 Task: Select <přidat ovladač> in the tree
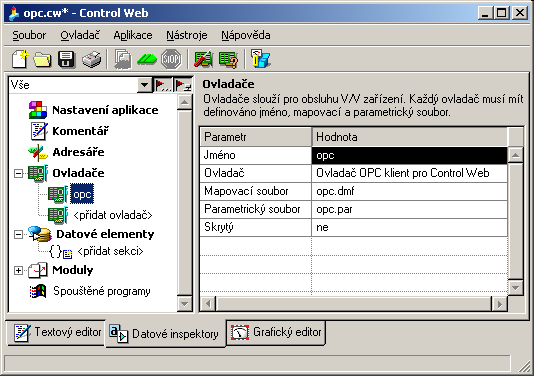[x=112, y=215]
